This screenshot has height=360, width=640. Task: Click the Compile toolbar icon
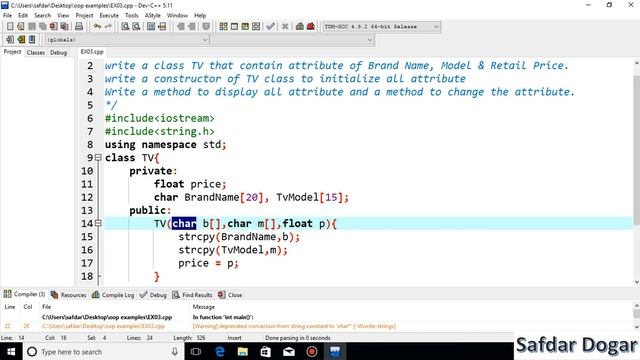click(x=223, y=27)
